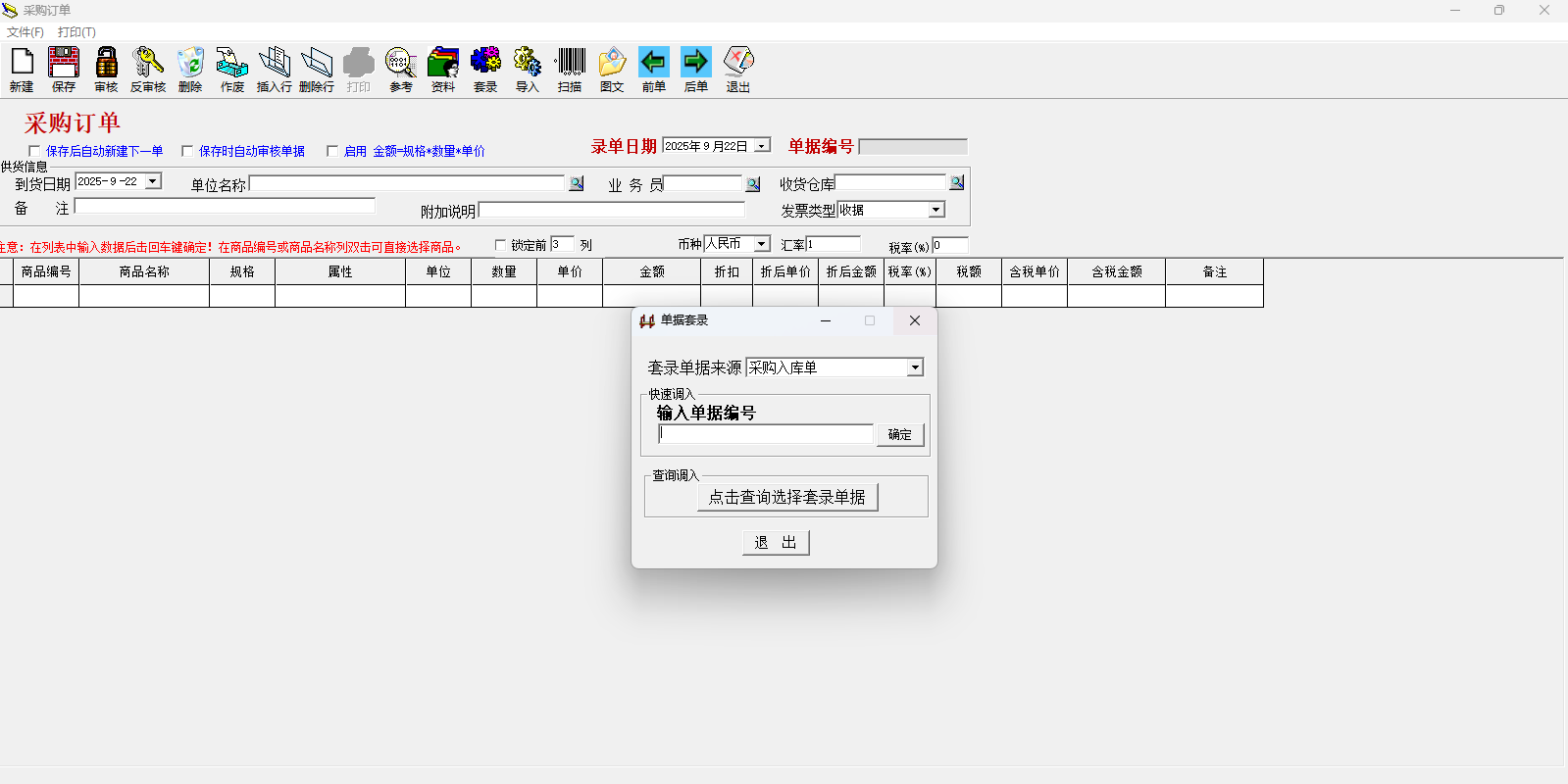Viewport: 1568px width, 784px height.
Task: Open supplier lookup beside 单位名称 field
Action: coord(577,183)
